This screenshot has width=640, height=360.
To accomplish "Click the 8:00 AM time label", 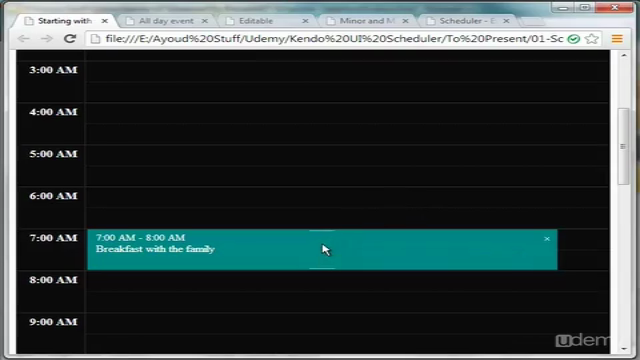I will (53, 280).
